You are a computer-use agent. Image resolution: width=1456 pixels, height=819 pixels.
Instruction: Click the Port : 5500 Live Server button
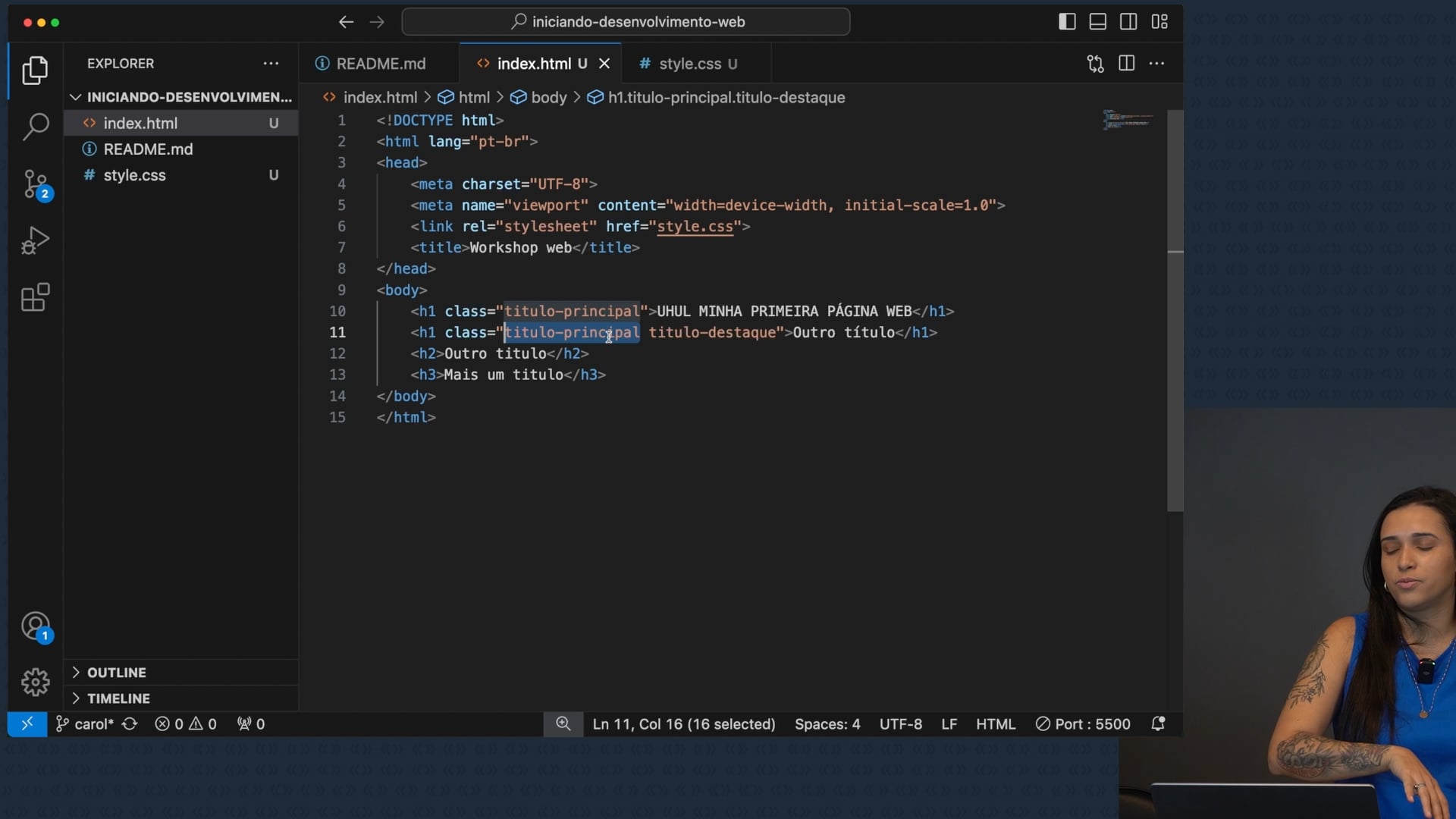click(x=1083, y=723)
